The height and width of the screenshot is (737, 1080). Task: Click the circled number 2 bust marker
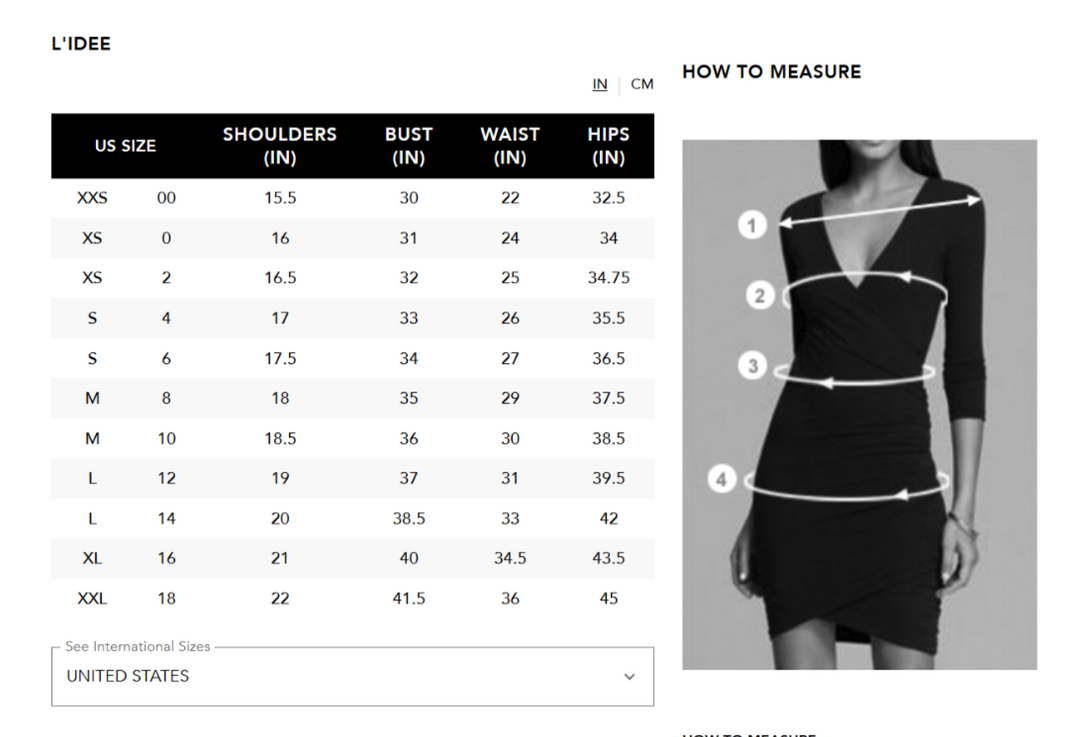pyautogui.click(x=760, y=295)
